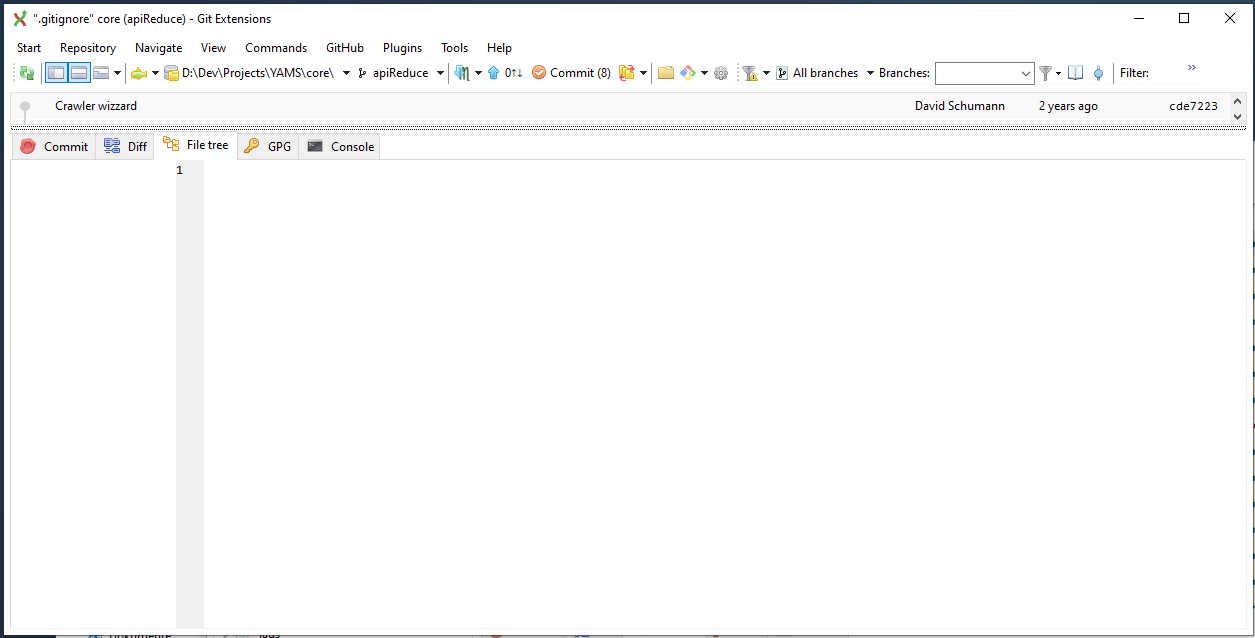The height and width of the screenshot is (638, 1255).
Task: Click the pull icon with blue arrow
Action: coord(462,73)
